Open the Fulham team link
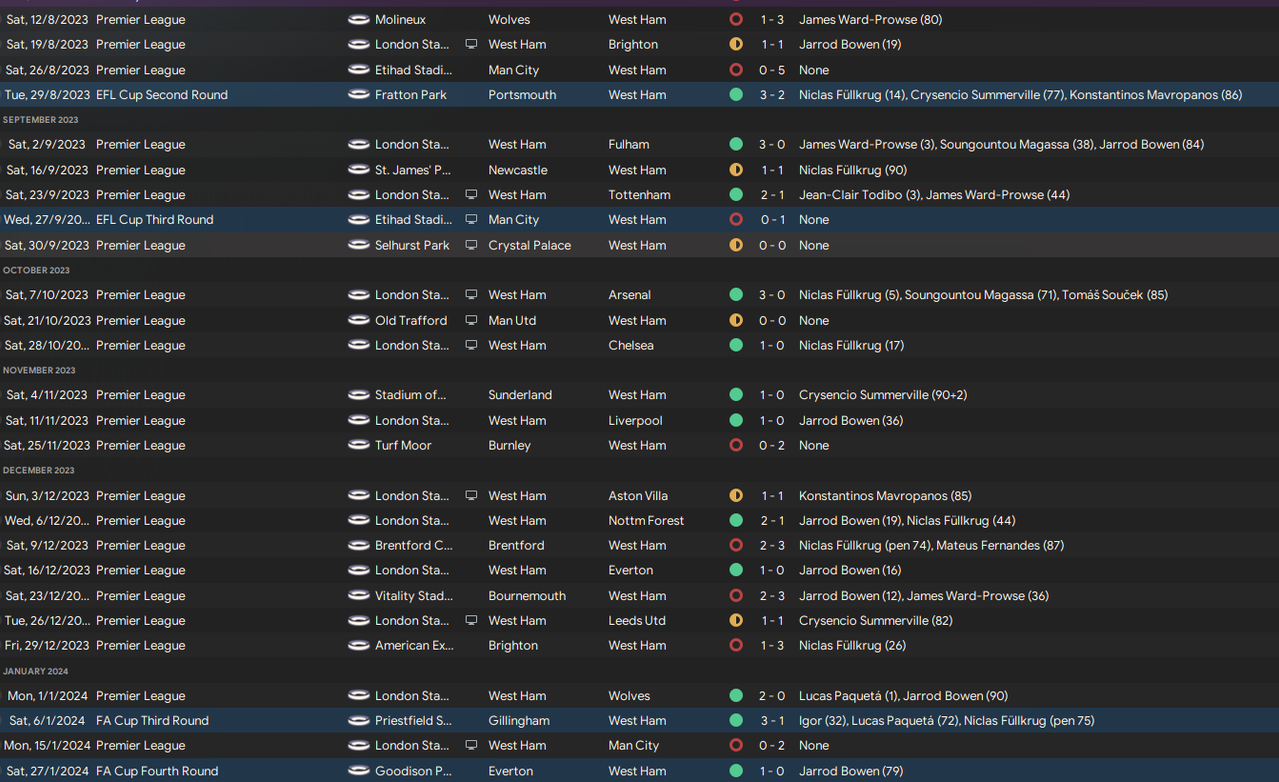Viewport: 1279px width, 782px height. [629, 145]
